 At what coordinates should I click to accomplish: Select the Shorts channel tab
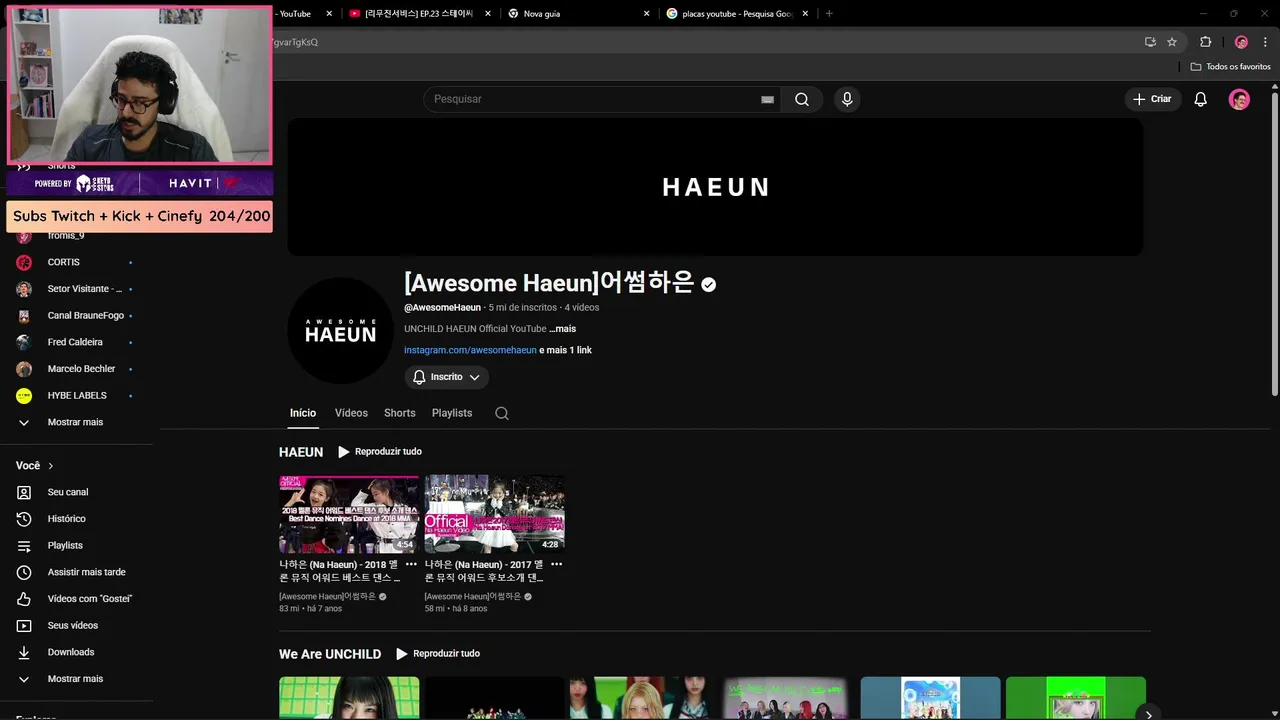tap(399, 413)
